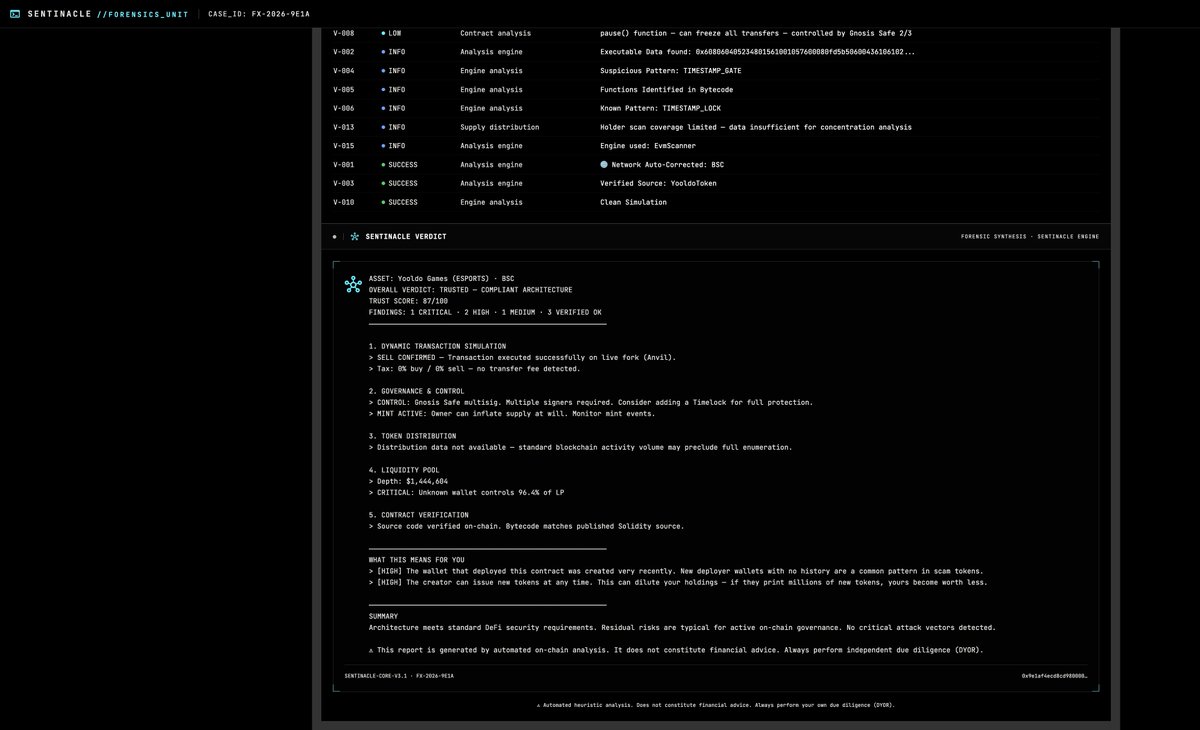Image resolution: width=1200 pixels, height=730 pixels.
Task: Click the SUMMARY heading
Action: [383, 616]
